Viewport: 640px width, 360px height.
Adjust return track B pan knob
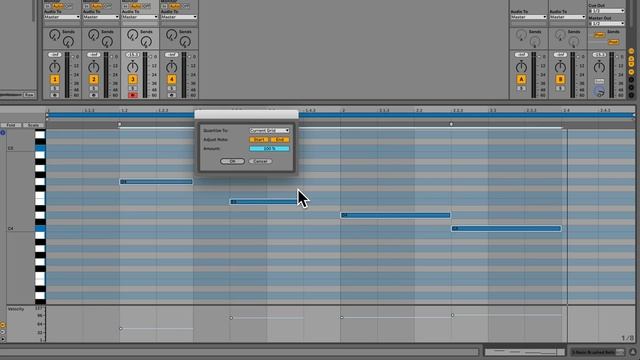click(560, 67)
